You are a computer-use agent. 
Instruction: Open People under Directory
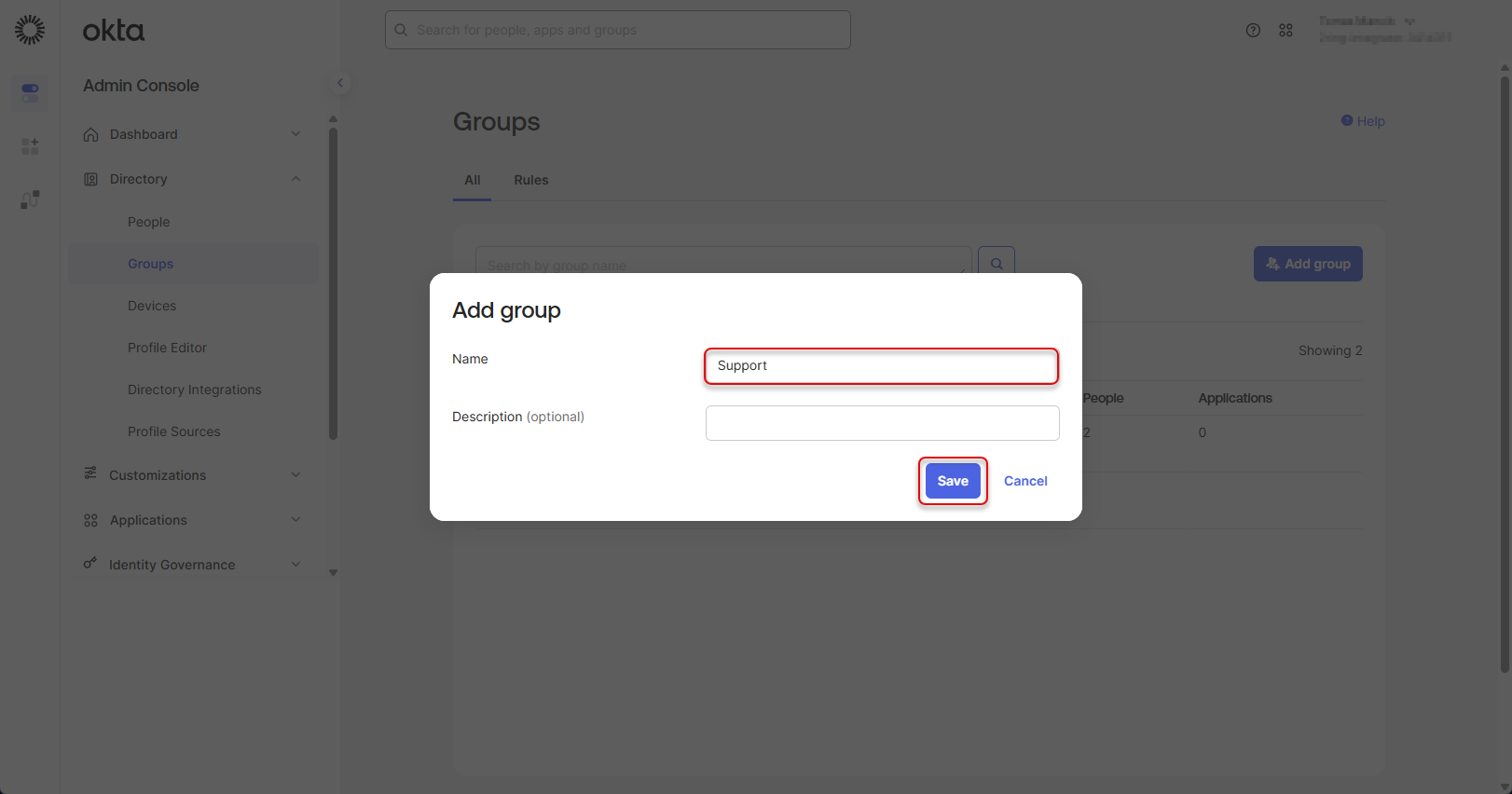click(x=149, y=222)
